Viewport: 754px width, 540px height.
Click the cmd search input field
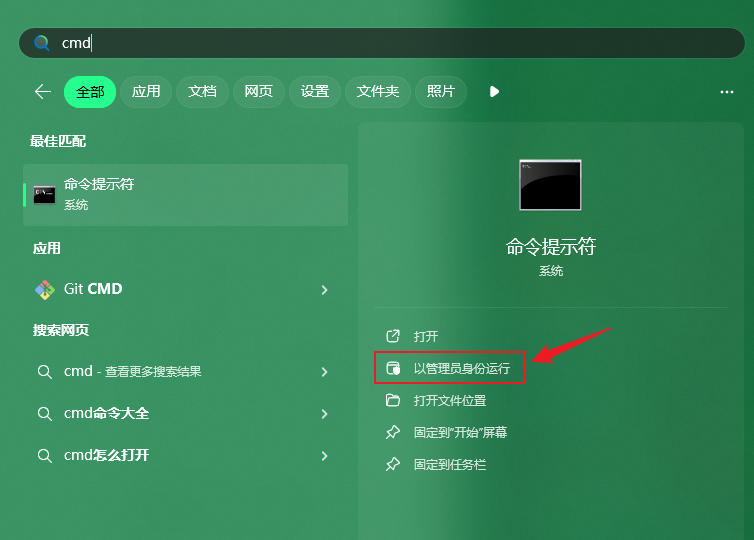(x=382, y=43)
